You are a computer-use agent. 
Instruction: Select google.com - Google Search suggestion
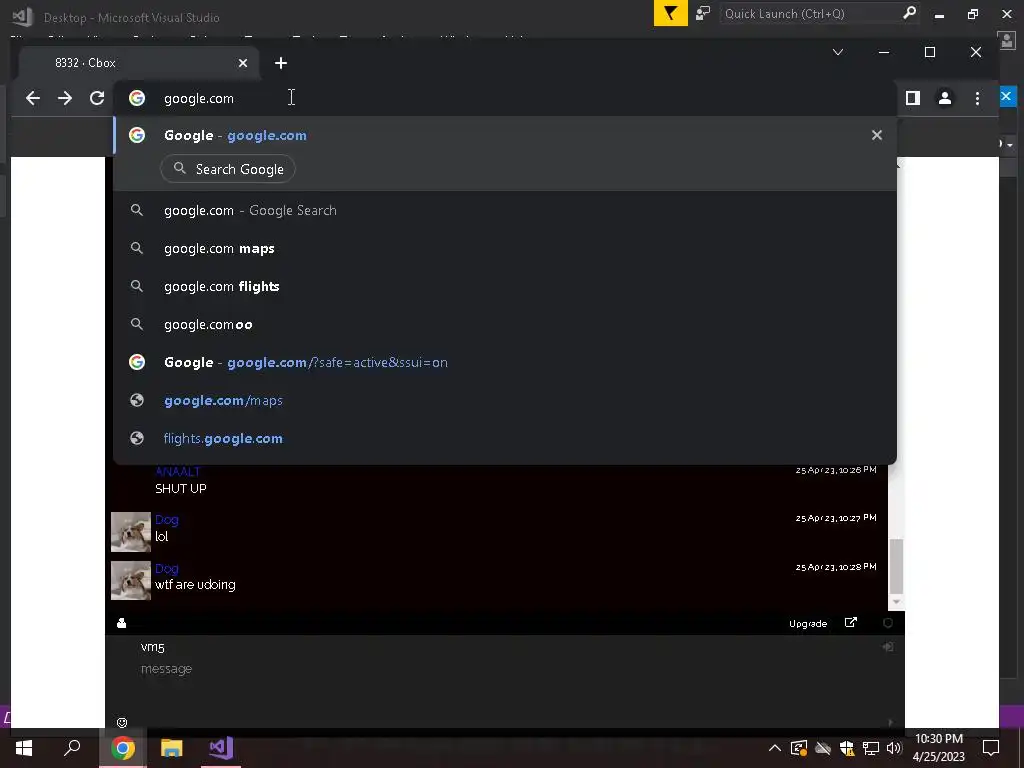(505, 210)
